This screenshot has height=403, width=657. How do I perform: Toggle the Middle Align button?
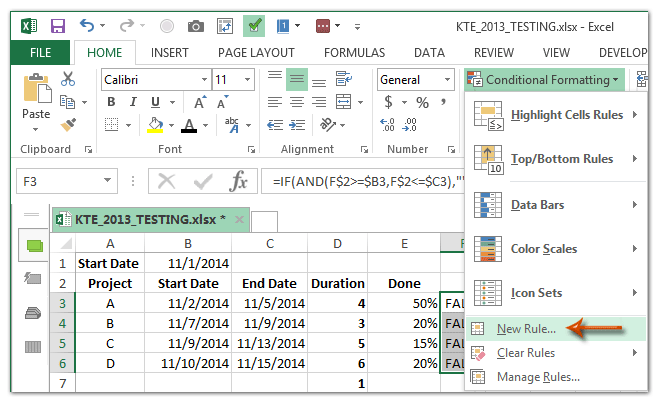tap(297, 80)
